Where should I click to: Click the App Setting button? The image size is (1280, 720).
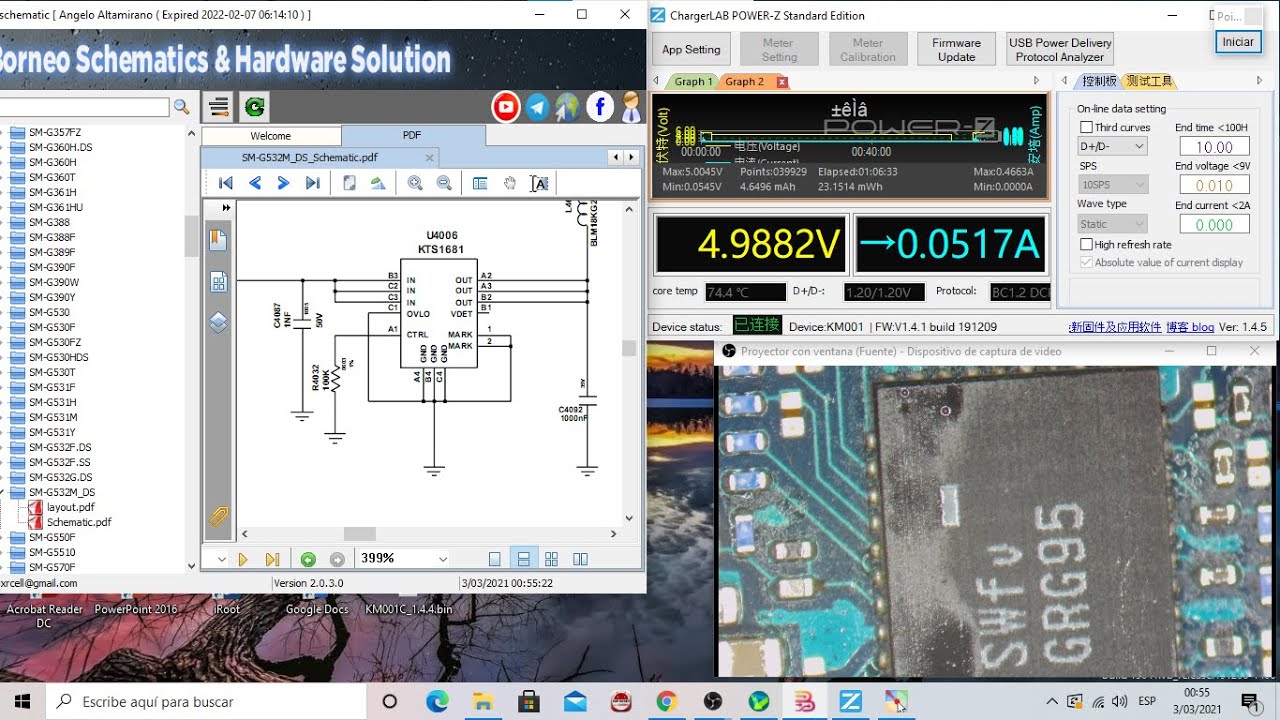pos(691,49)
